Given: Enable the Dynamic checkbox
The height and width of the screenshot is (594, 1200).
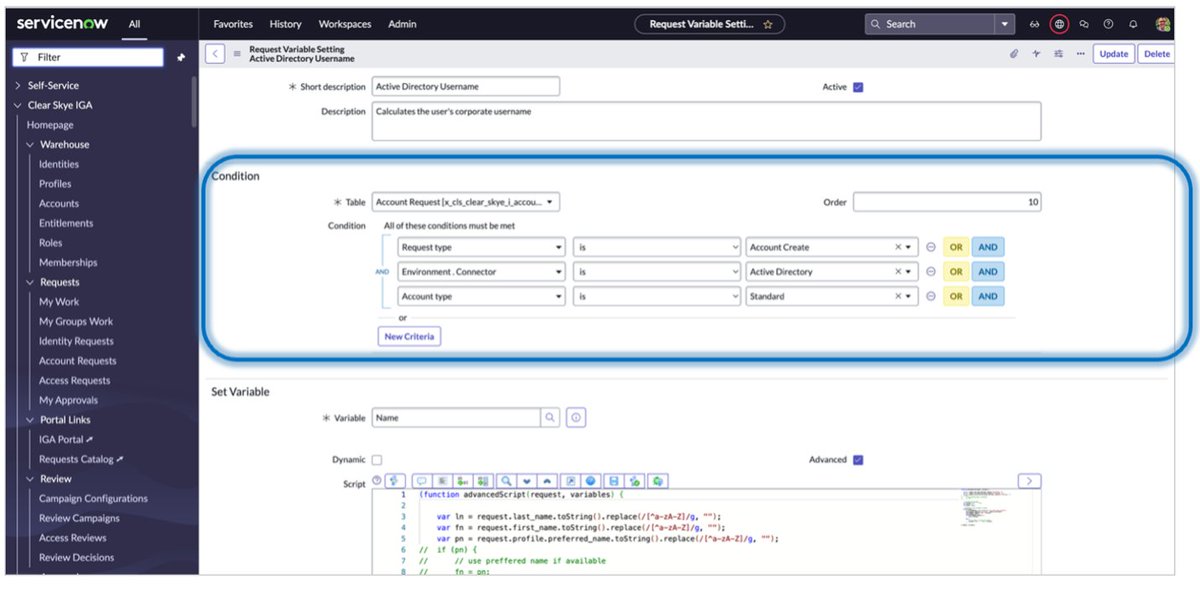Looking at the screenshot, I should click(376, 459).
